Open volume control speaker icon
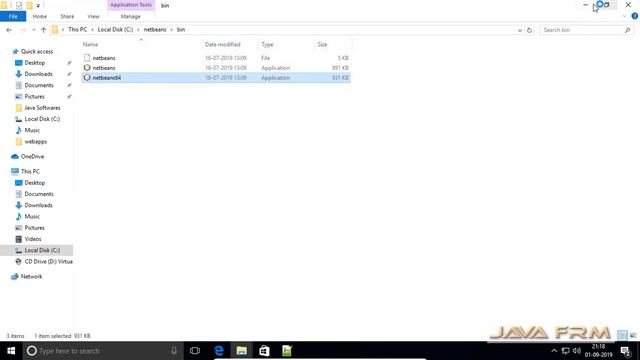The image size is (640, 360). (577, 351)
